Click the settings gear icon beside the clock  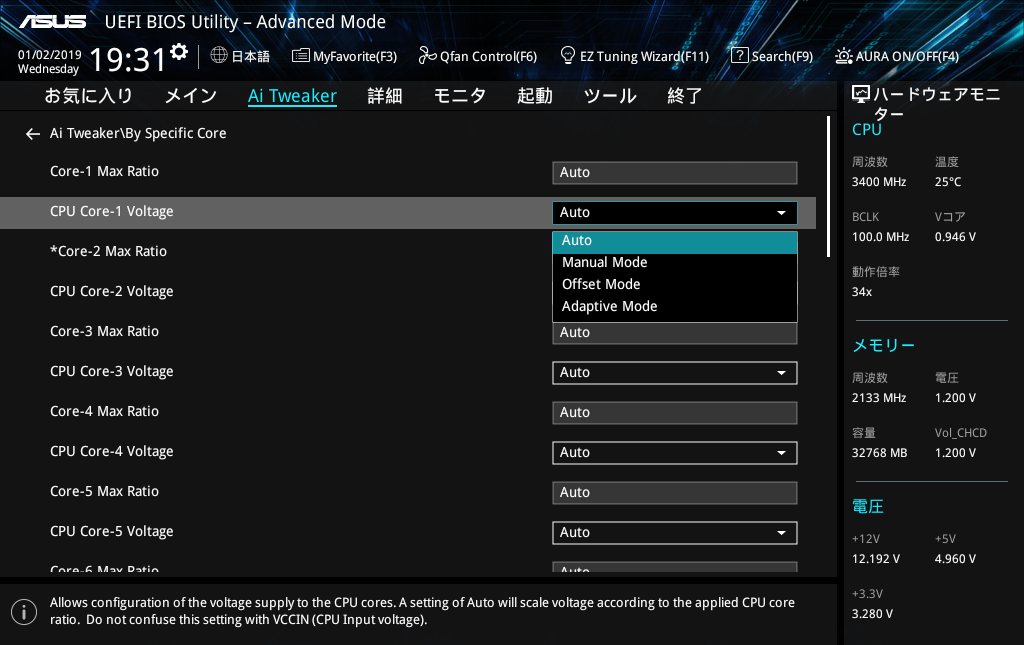[x=179, y=52]
